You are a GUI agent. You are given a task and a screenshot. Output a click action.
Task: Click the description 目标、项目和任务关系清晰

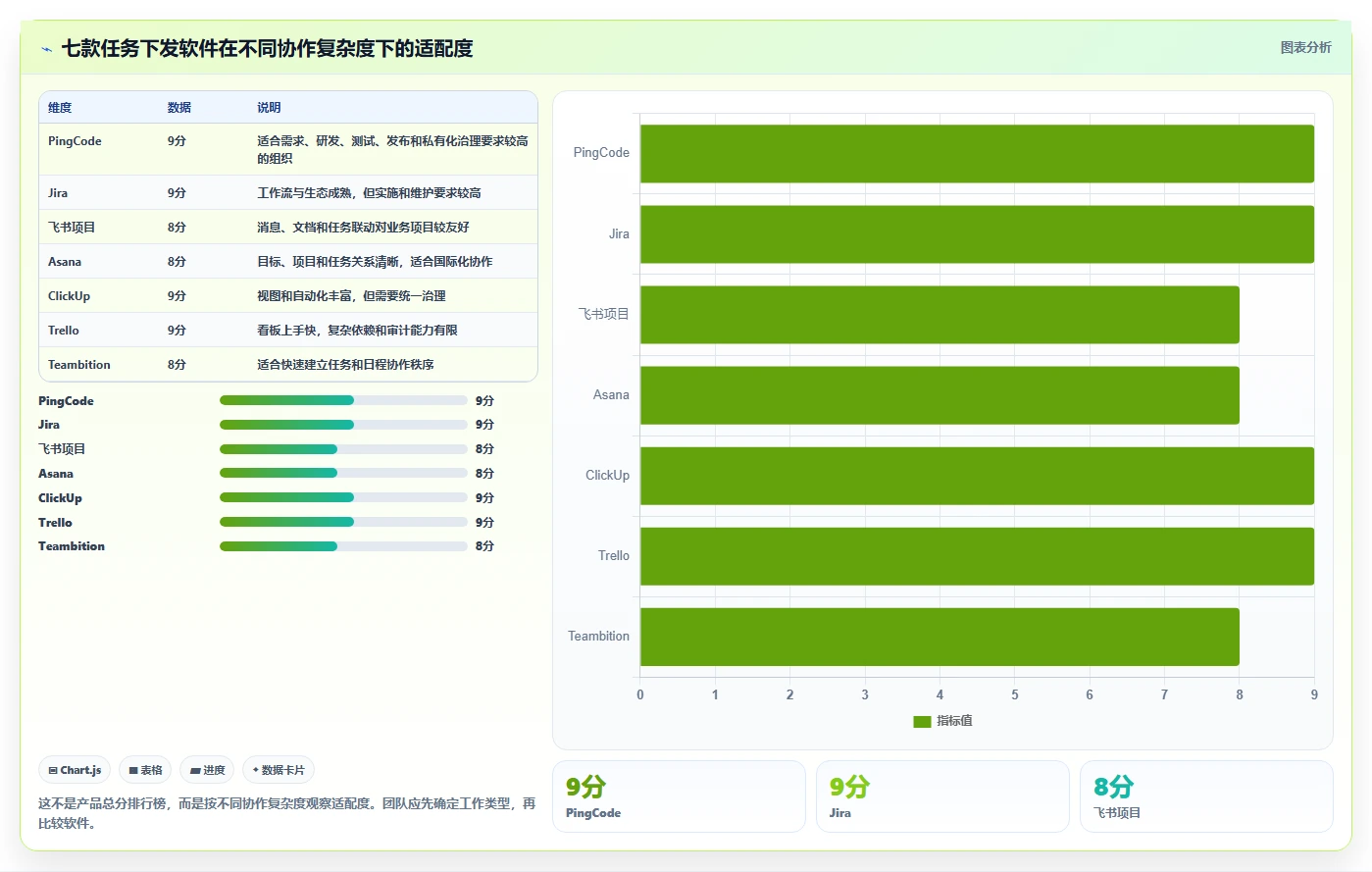tap(375, 262)
